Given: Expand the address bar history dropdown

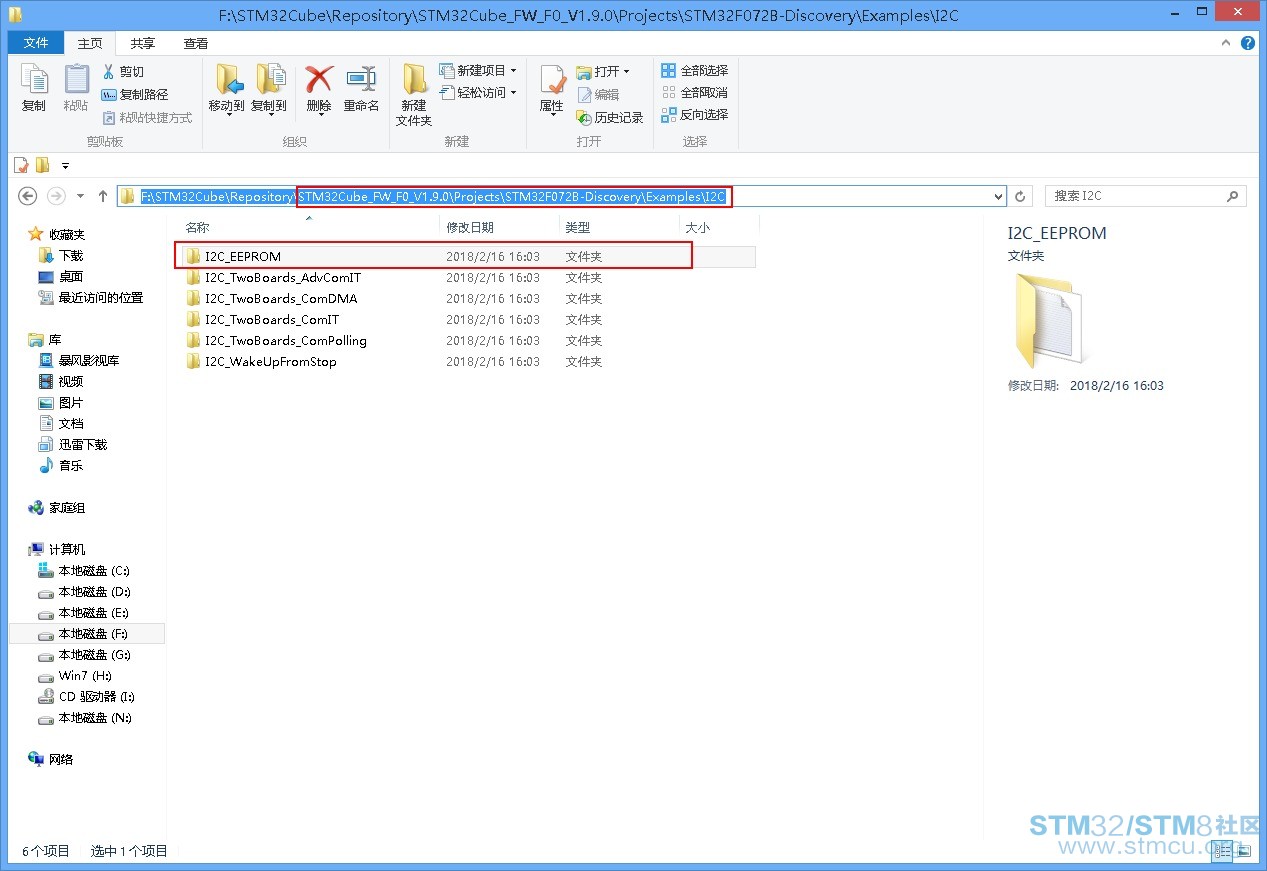Looking at the screenshot, I should click(x=998, y=196).
